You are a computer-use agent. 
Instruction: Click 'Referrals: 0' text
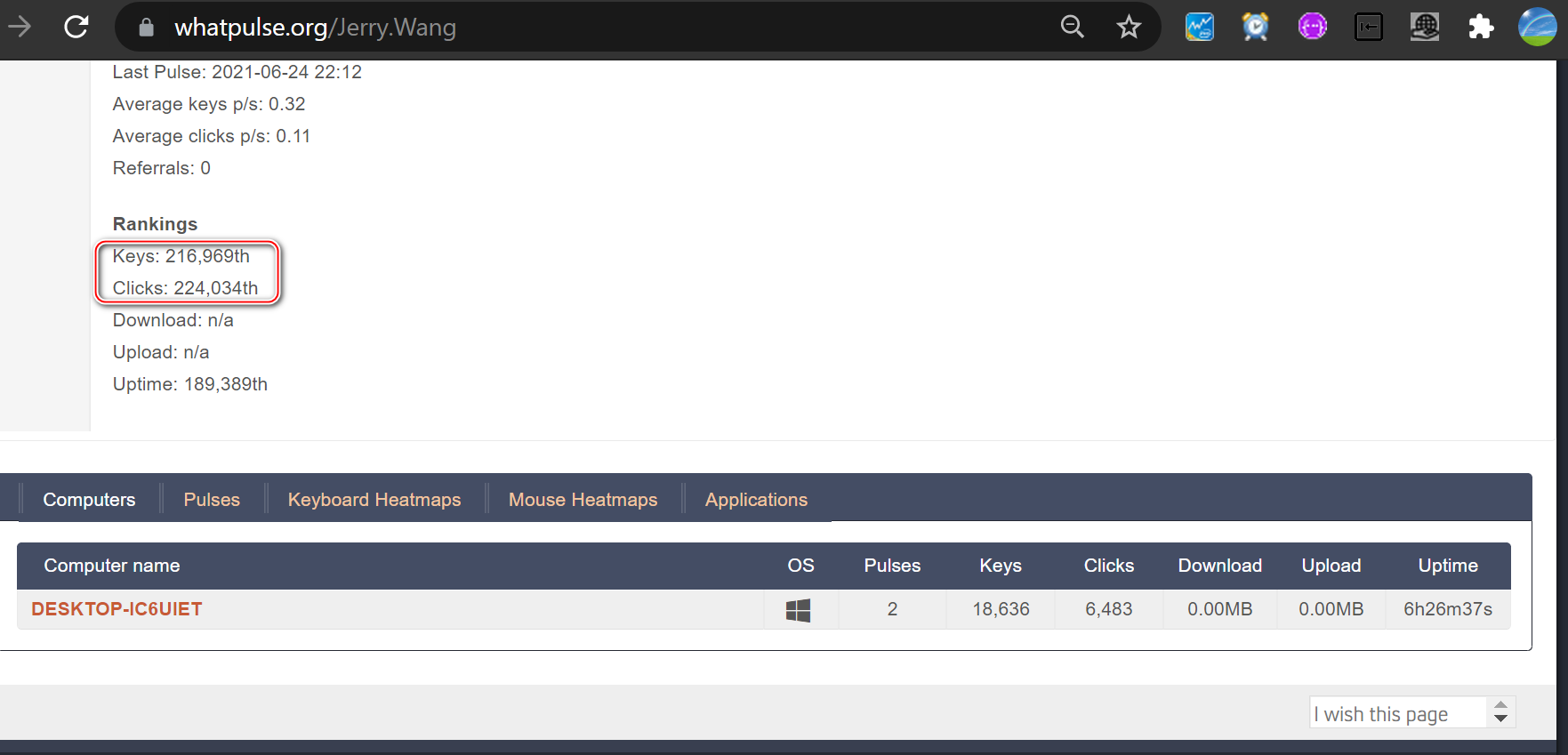coord(162,168)
